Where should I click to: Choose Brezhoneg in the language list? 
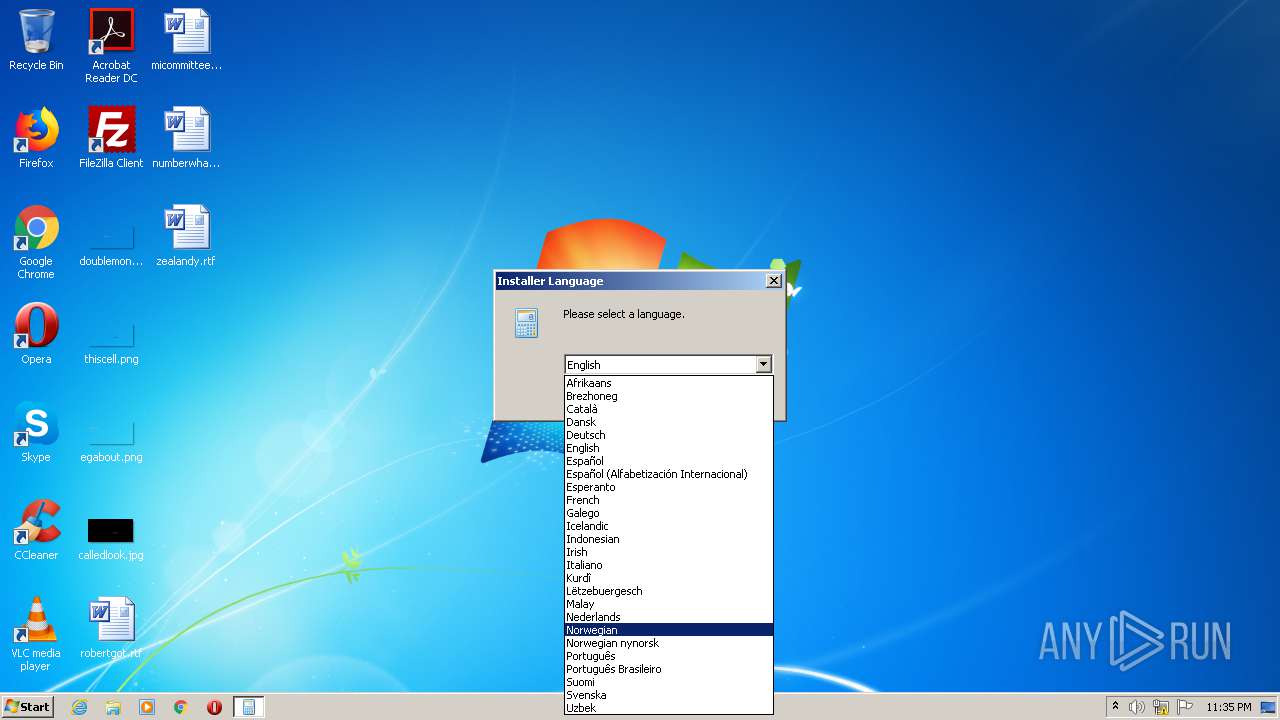coord(669,396)
